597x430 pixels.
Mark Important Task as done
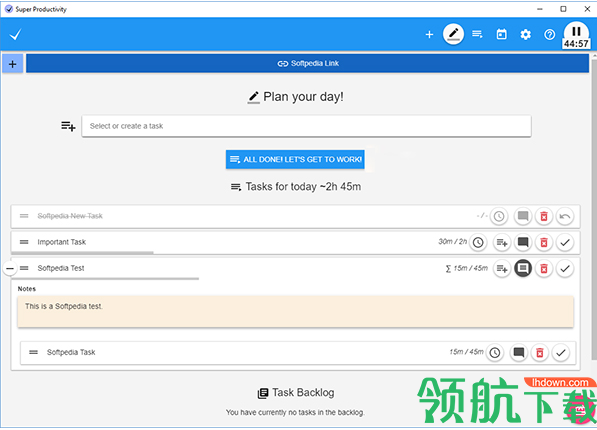click(565, 242)
